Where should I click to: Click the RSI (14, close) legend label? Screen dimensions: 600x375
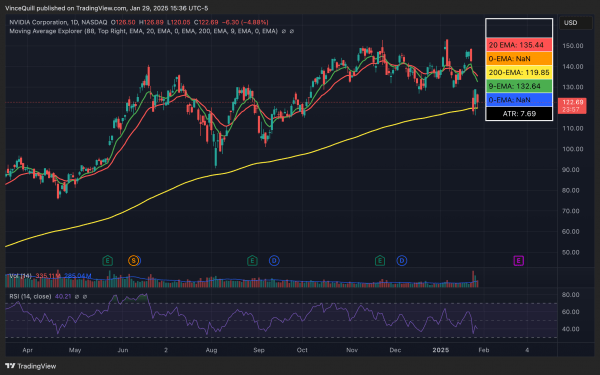click(30, 297)
